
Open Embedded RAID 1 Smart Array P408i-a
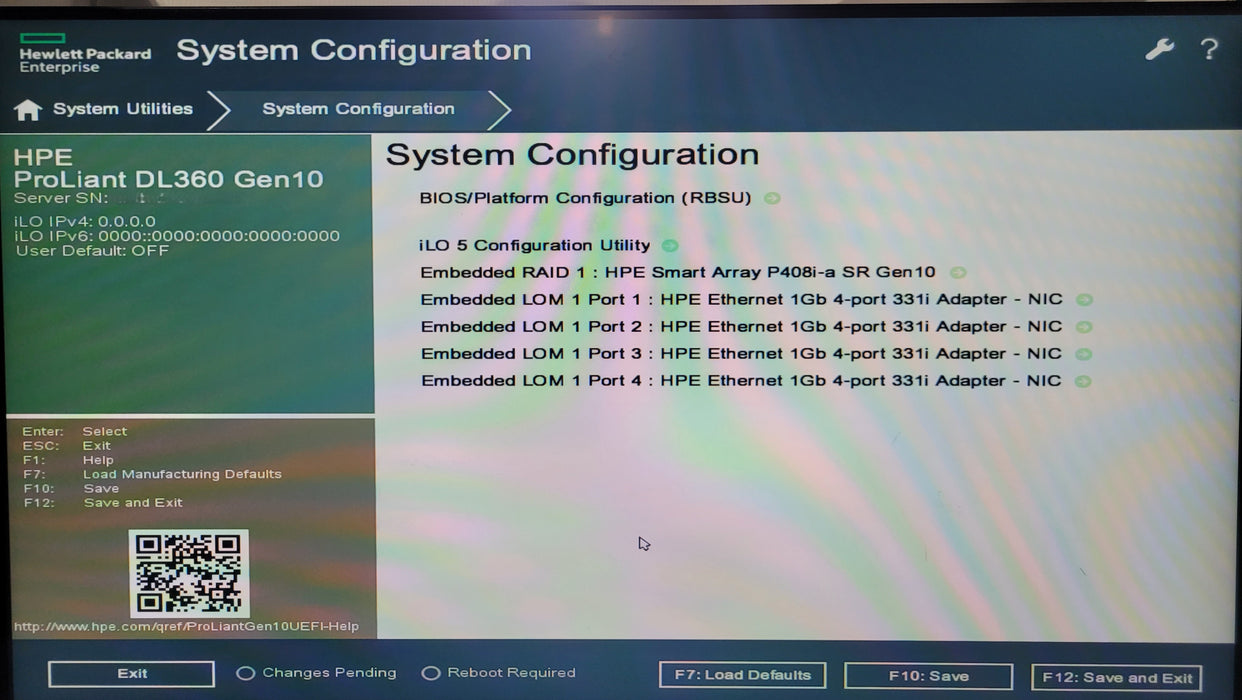678,272
